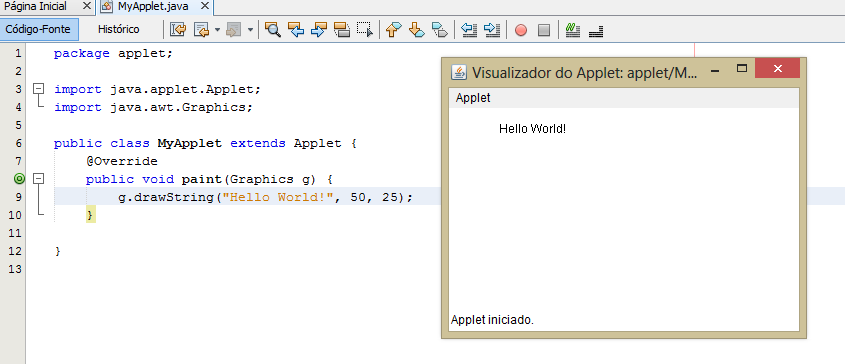The height and width of the screenshot is (364, 845).
Task: Open the Applet menu in viewer window
Action: 473,98
